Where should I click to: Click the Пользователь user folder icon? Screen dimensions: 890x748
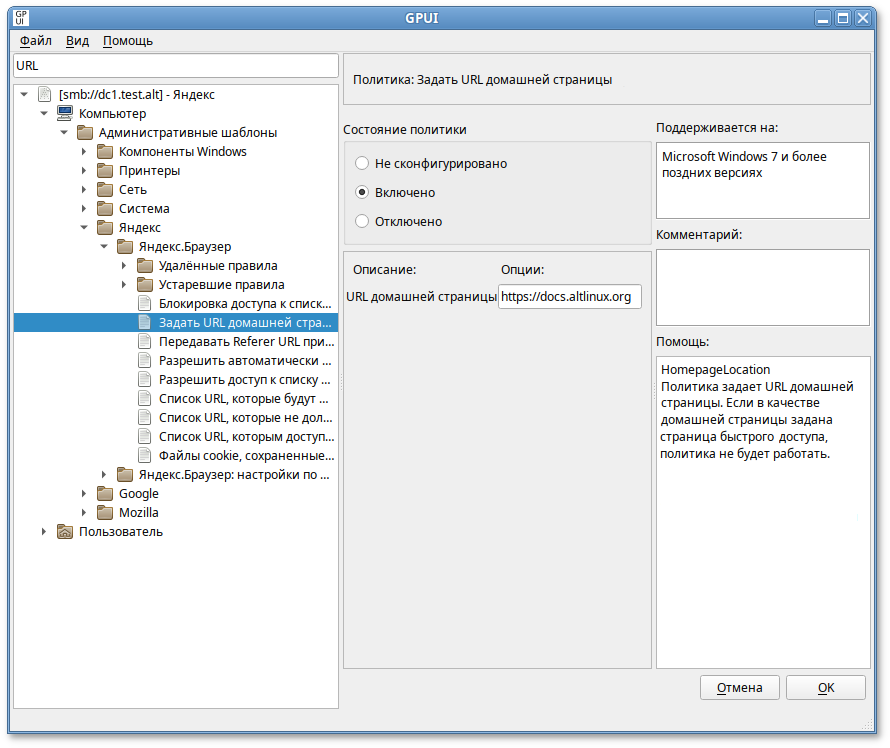click(65, 532)
